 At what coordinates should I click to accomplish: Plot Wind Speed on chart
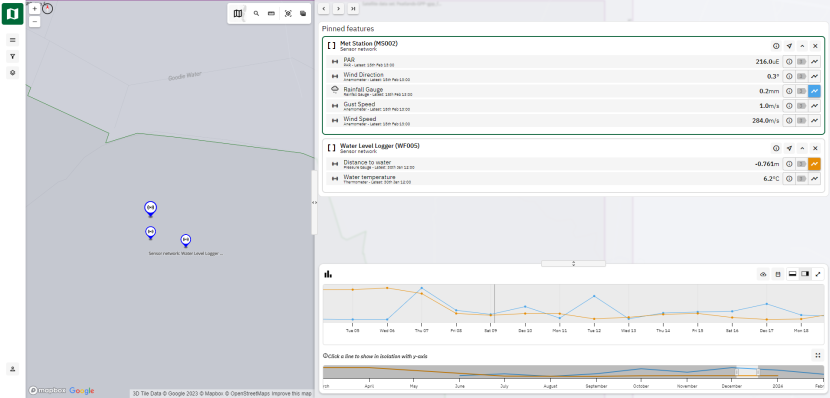[814, 121]
